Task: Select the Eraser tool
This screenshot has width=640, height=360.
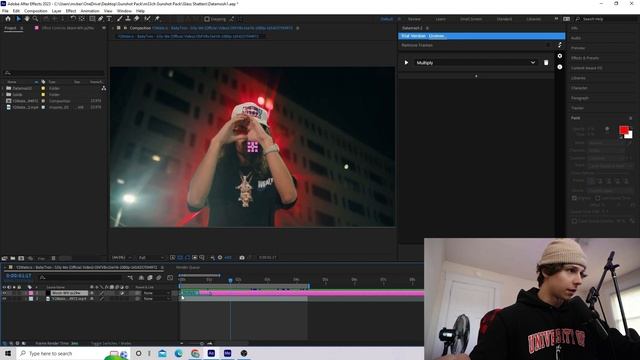Action: coord(137,19)
